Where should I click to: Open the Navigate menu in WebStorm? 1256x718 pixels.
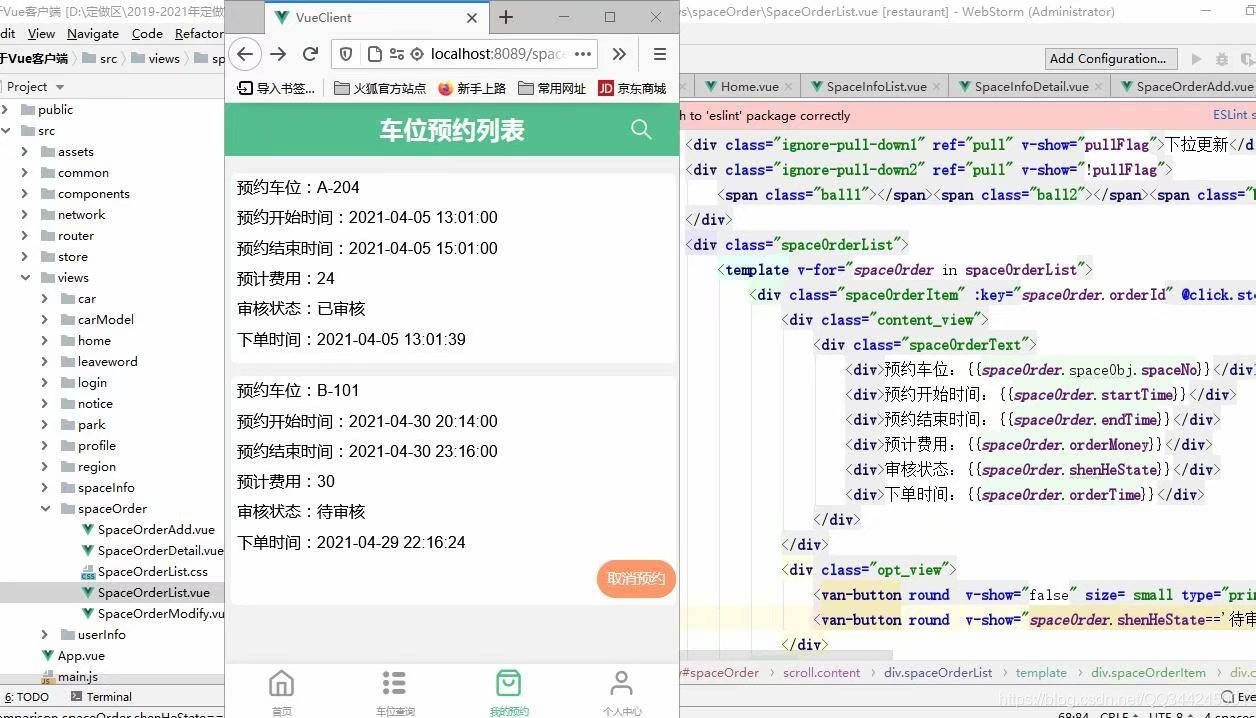click(x=93, y=33)
